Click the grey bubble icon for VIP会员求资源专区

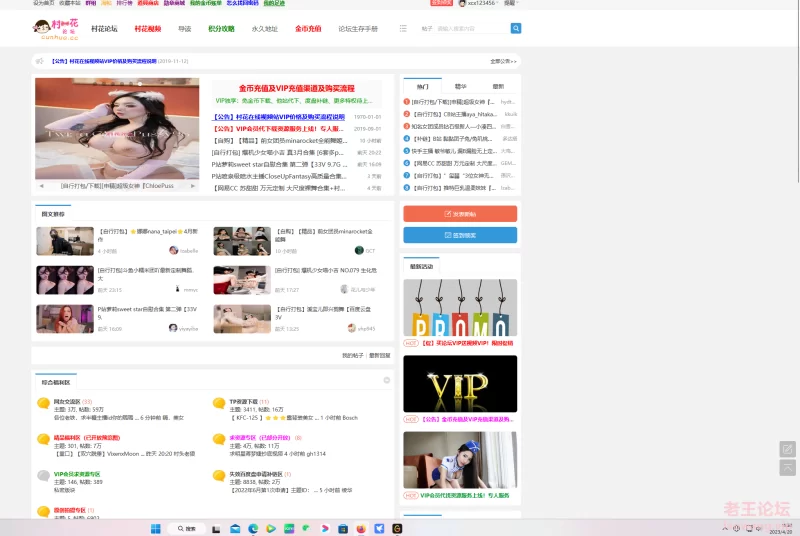43,475
